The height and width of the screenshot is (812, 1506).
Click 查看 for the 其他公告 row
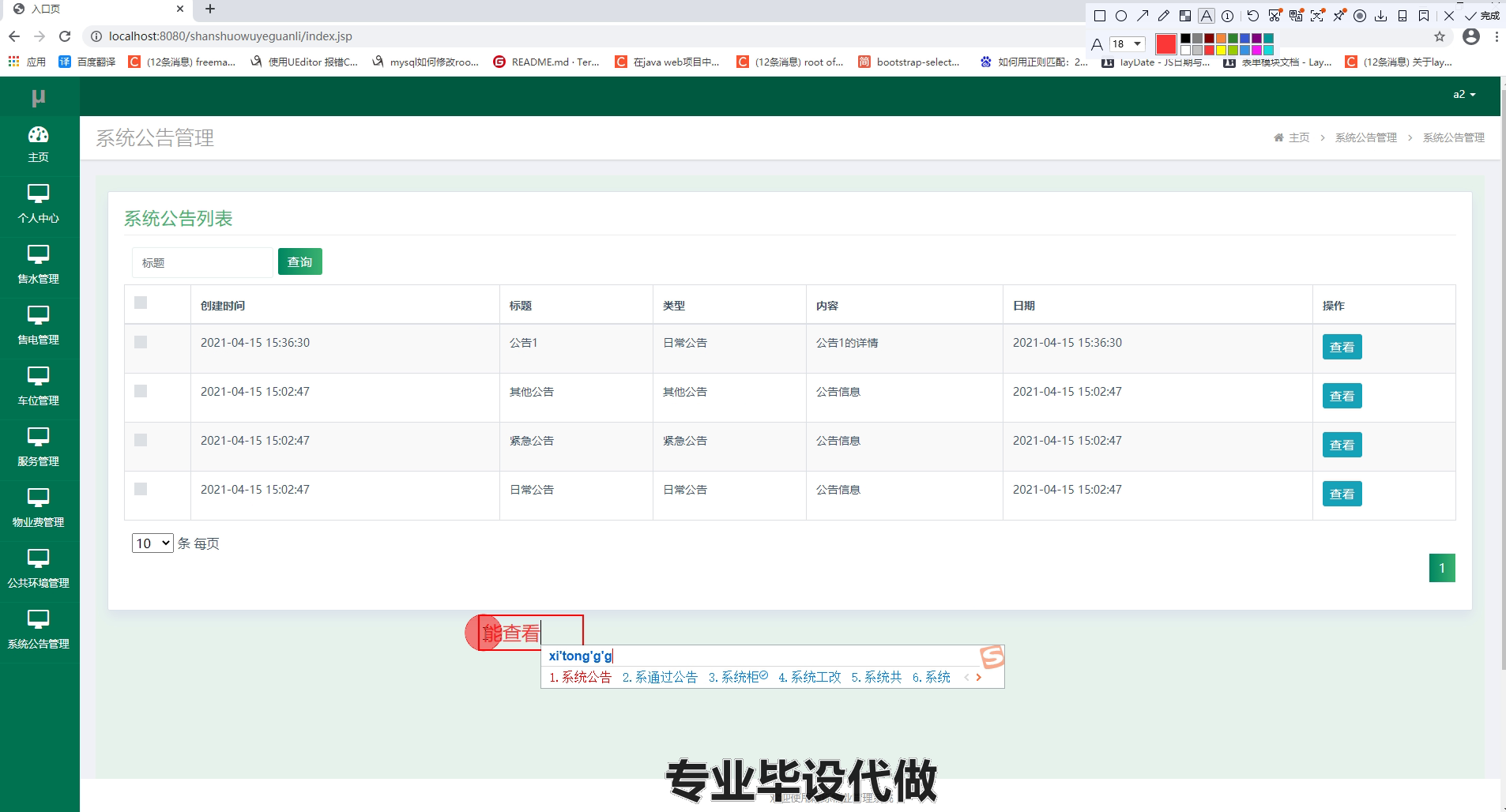[1342, 396]
